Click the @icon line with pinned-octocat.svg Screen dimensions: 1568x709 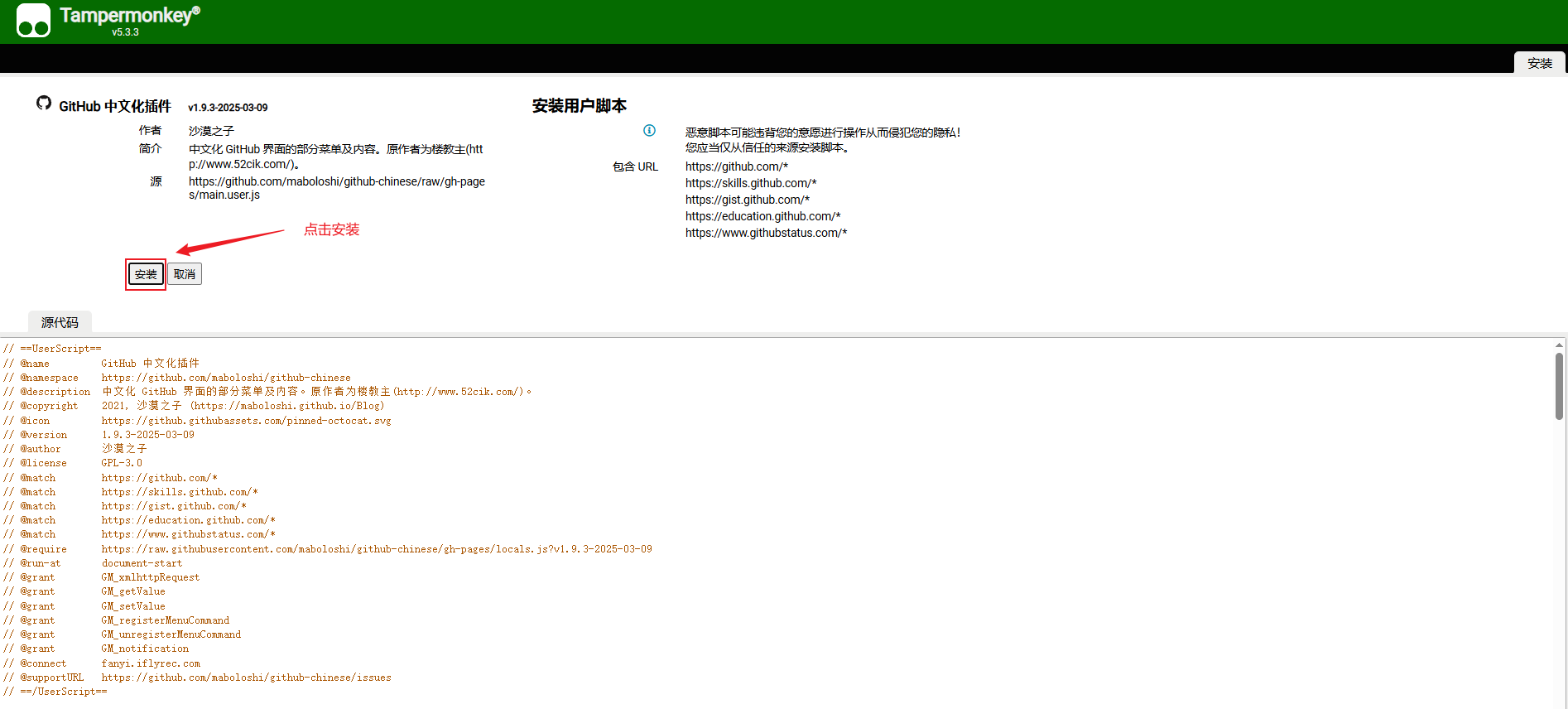[197, 421]
